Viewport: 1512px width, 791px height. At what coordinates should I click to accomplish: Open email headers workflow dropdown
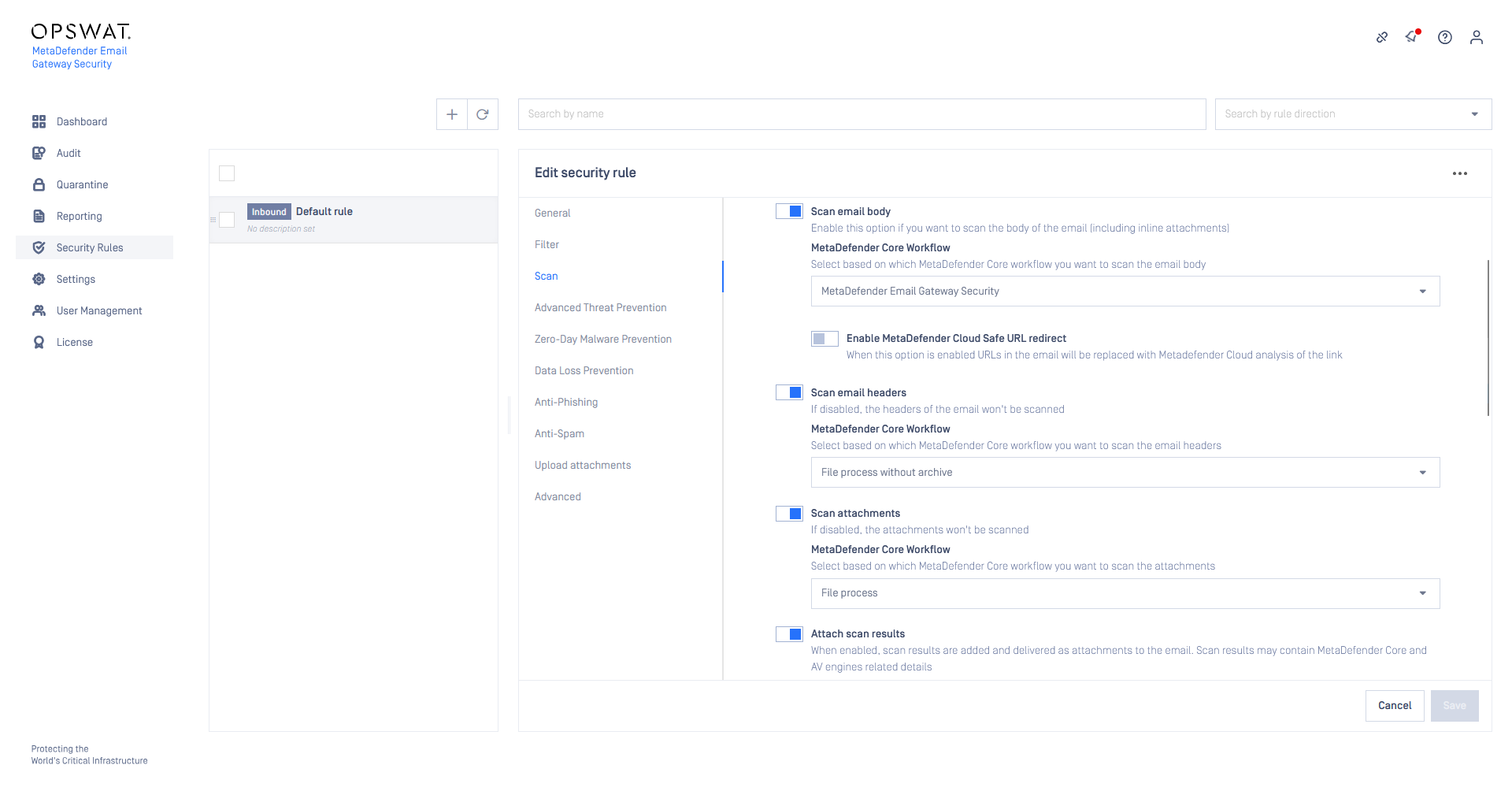1125,473
